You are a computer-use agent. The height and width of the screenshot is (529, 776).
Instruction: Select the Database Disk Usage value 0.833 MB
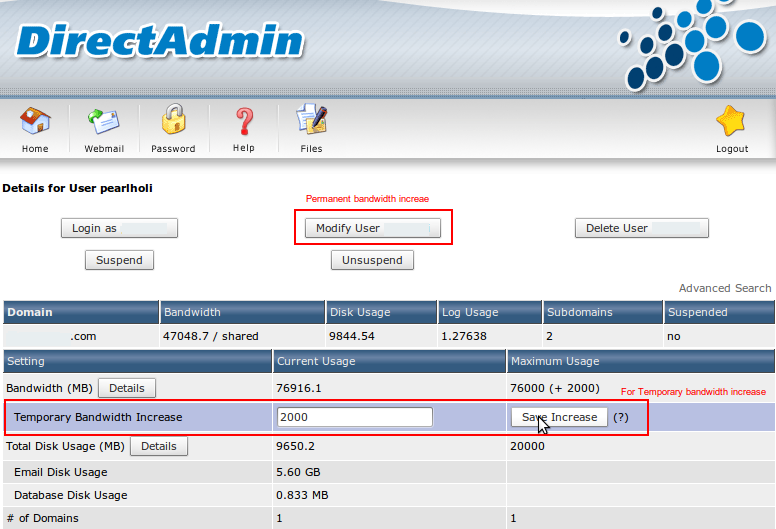click(302, 495)
